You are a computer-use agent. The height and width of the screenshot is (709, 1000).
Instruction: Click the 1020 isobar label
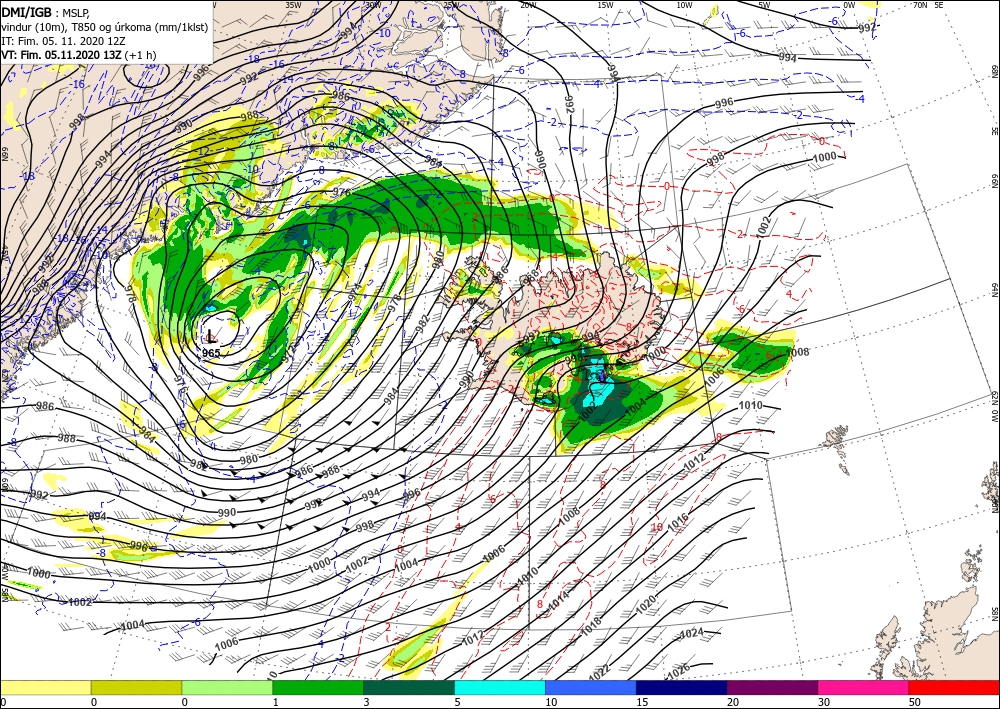pos(645,602)
